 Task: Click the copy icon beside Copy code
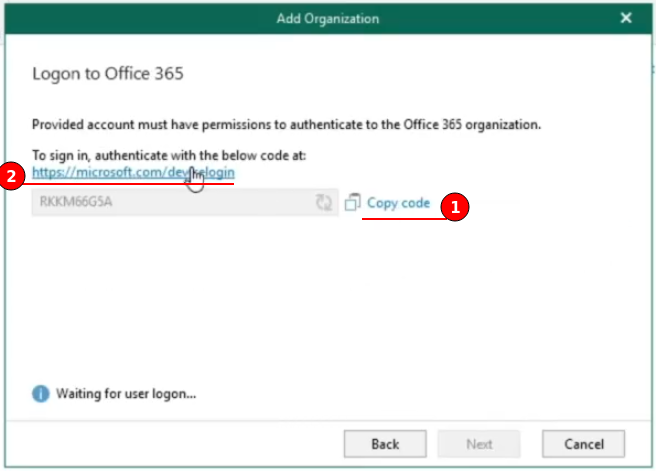tap(352, 202)
